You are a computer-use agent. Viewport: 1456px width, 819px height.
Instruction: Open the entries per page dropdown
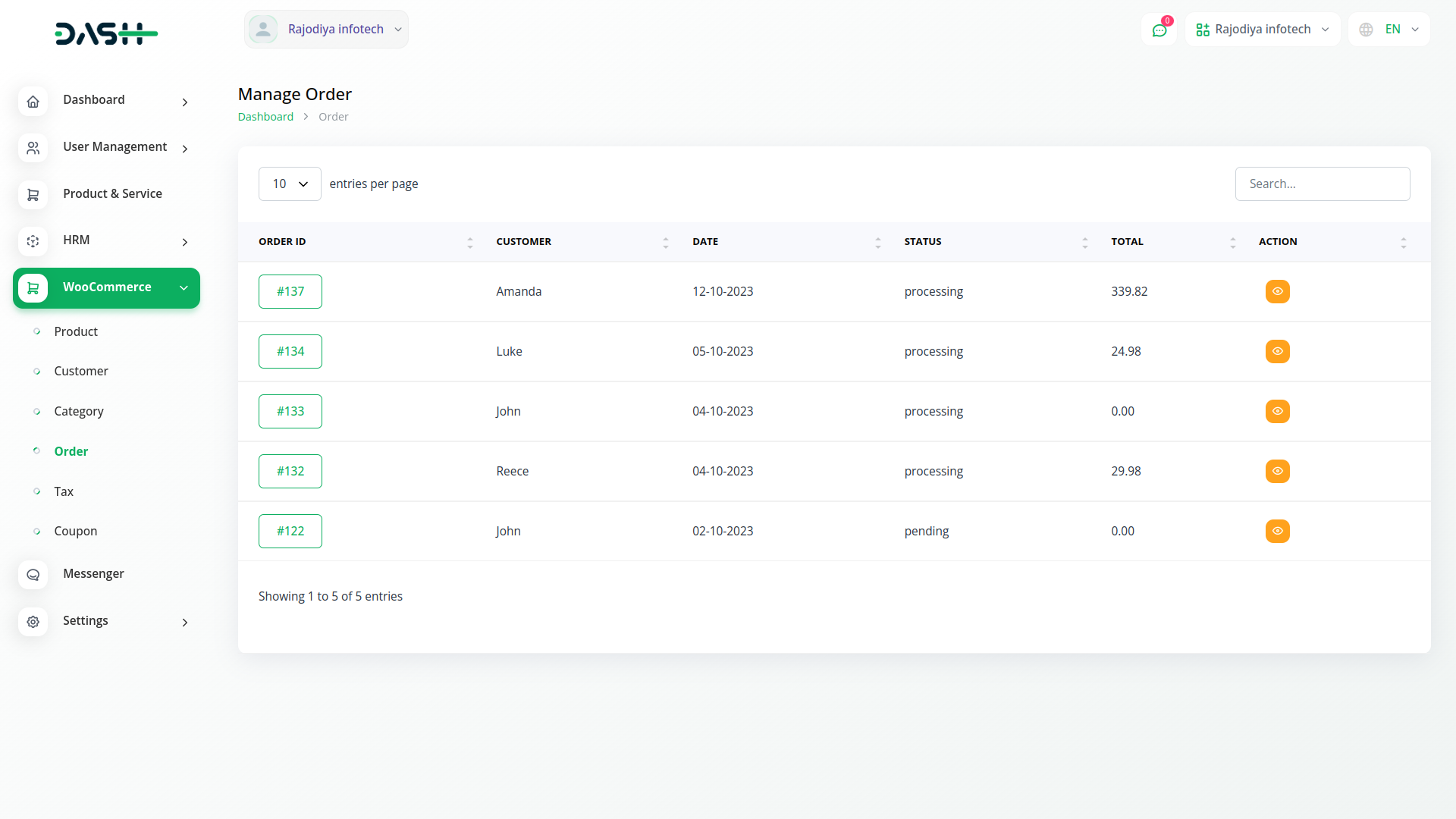coord(290,184)
